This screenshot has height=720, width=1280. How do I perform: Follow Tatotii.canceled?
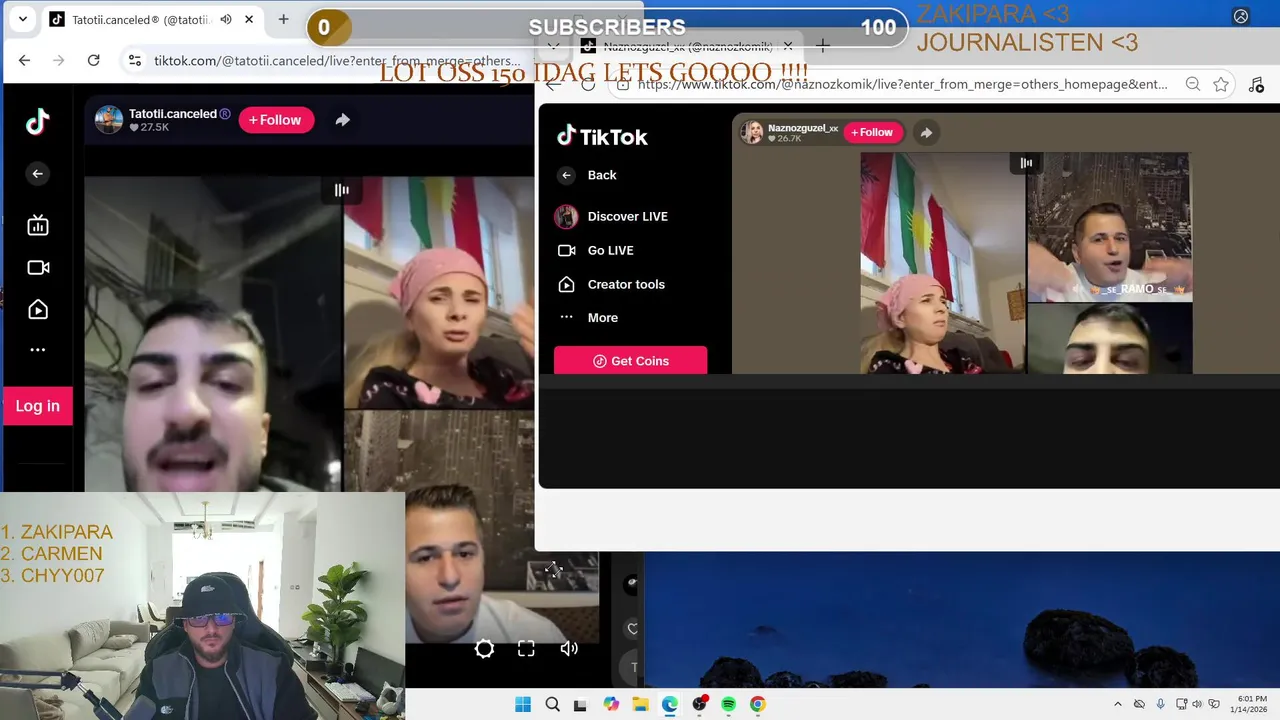tap(276, 120)
